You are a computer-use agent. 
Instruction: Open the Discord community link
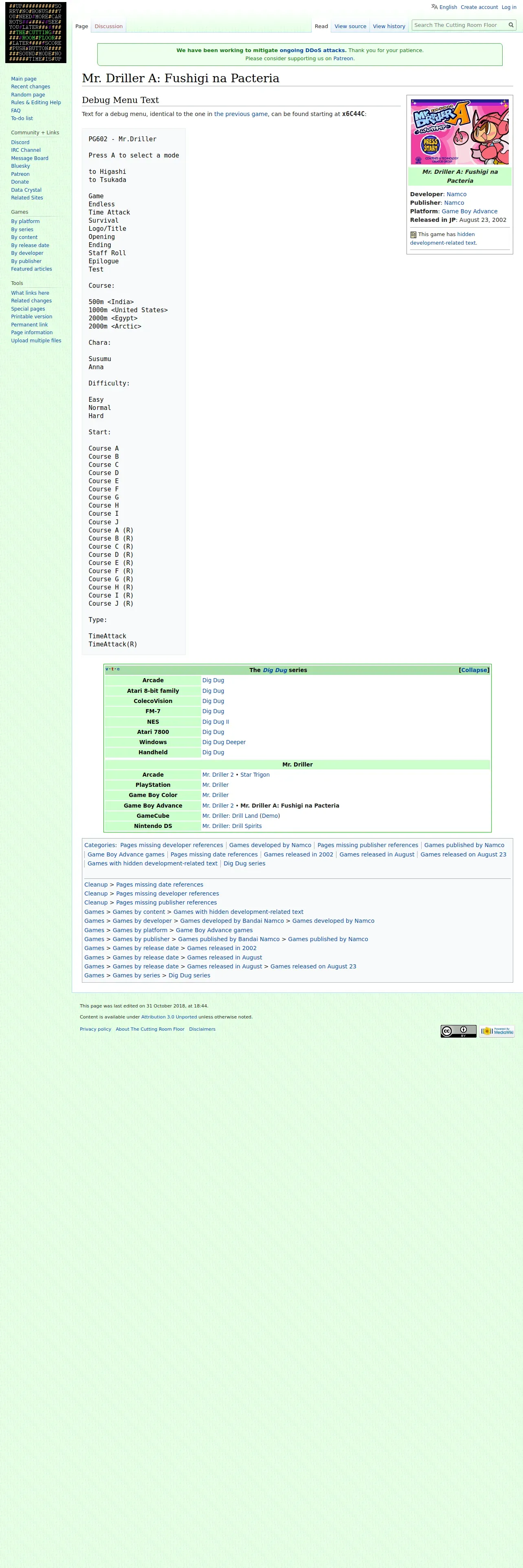pos(20,142)
